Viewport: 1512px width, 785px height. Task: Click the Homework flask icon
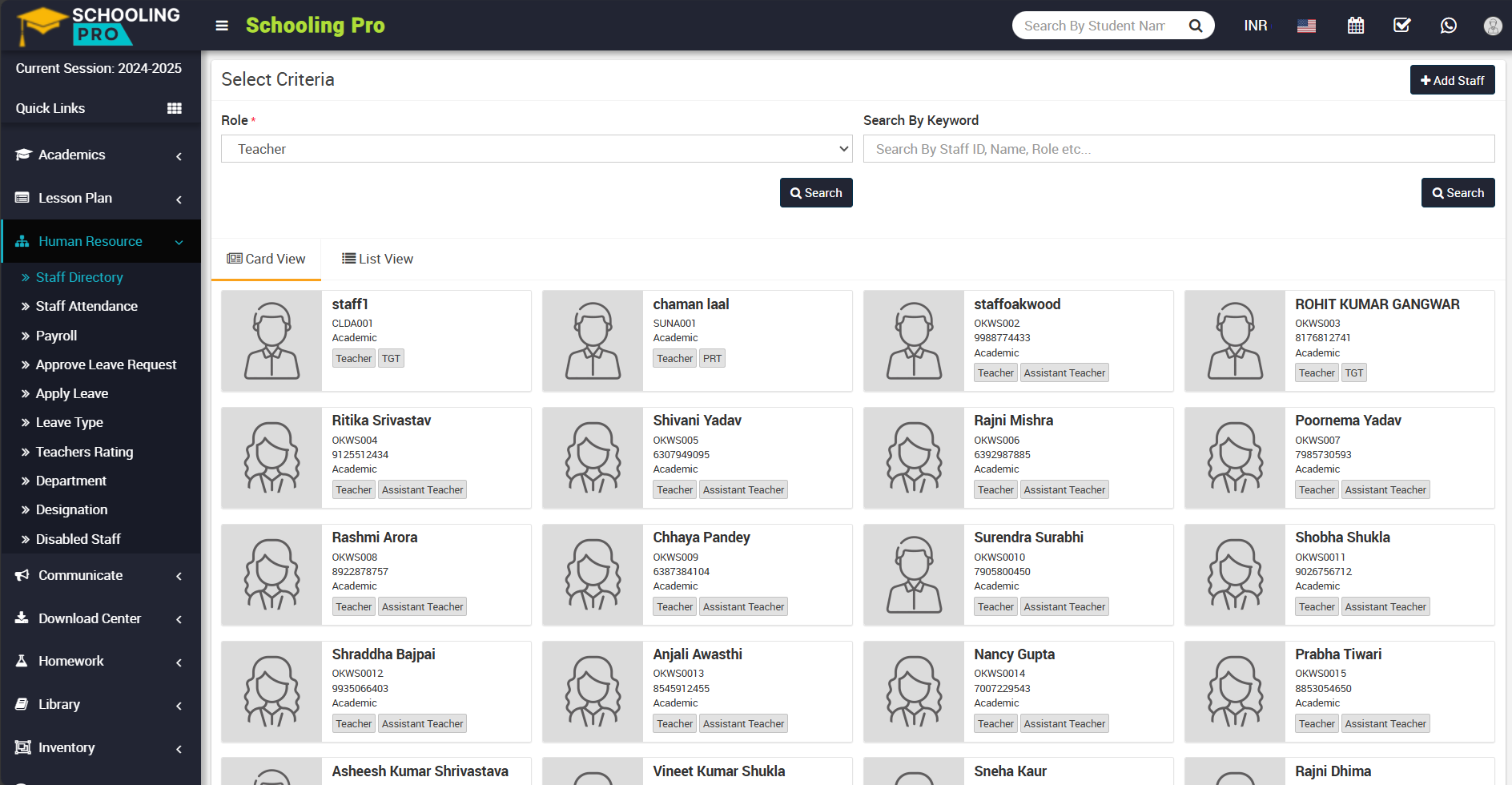coord(22,661)
